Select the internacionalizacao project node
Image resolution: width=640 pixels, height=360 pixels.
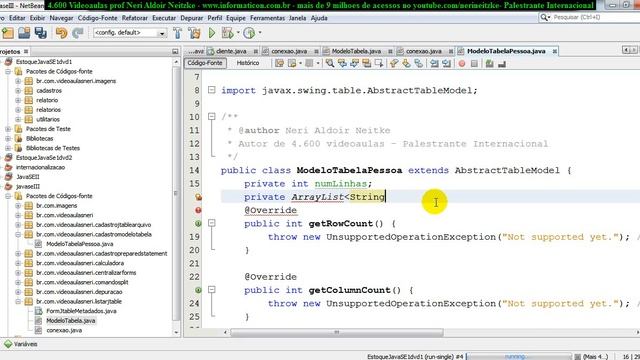tap(40, 167)
